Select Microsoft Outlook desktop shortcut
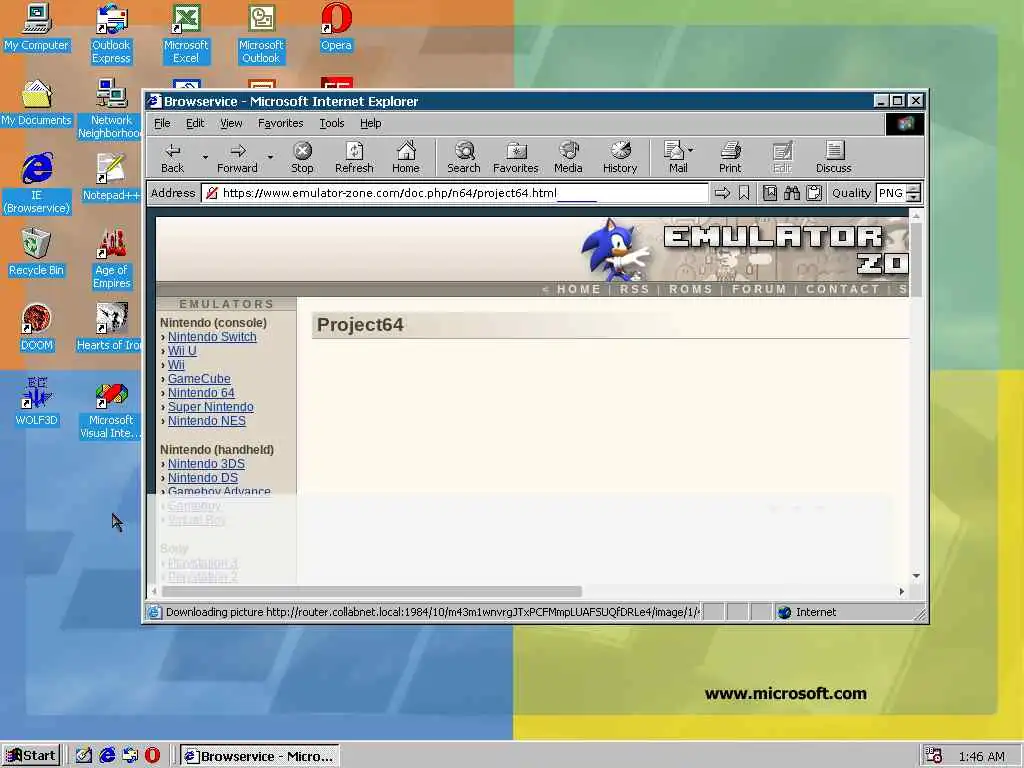Screen dimensions: 1024x768 tap(261, 34)
